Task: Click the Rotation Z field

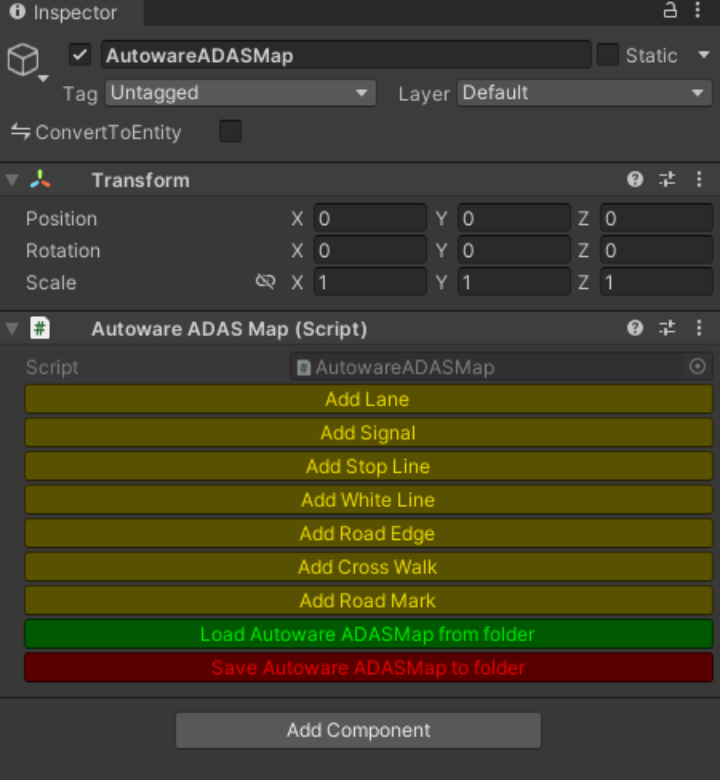Action: click(x=656, y=250)
